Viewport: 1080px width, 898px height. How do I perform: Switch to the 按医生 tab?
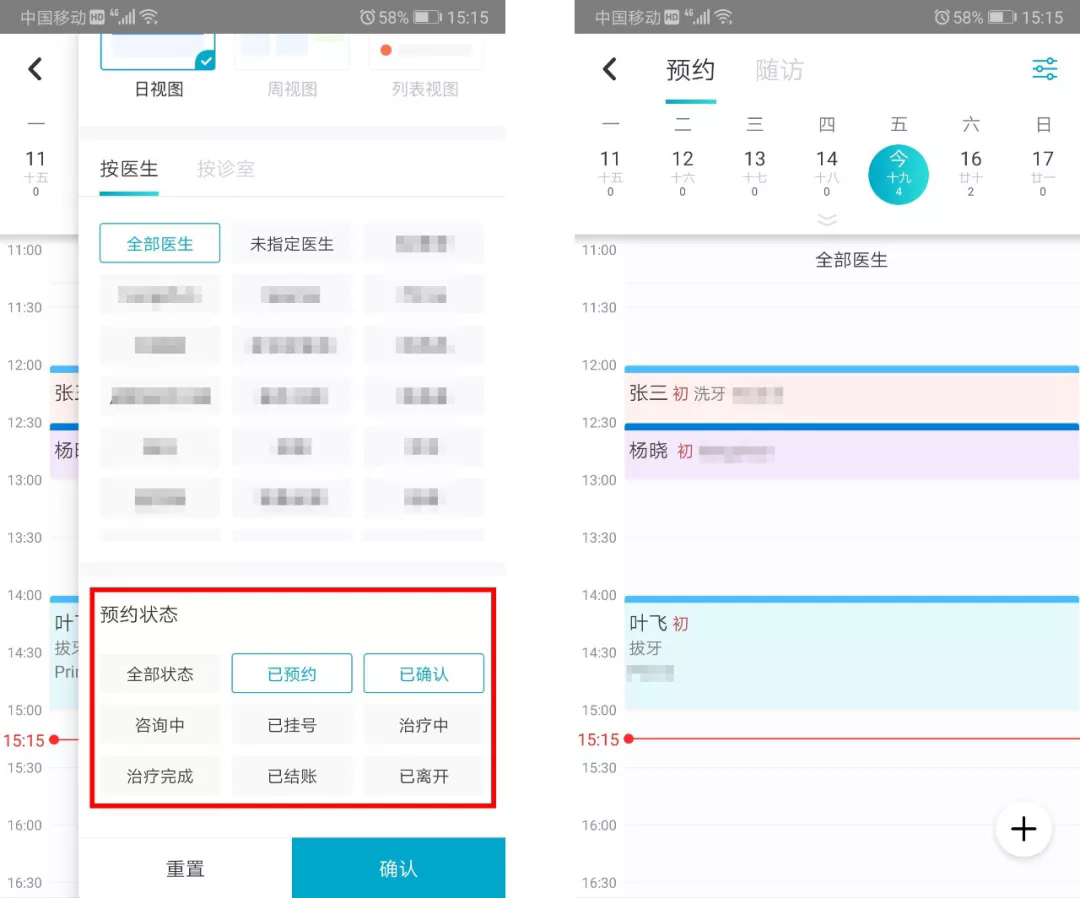pos(129,169)
